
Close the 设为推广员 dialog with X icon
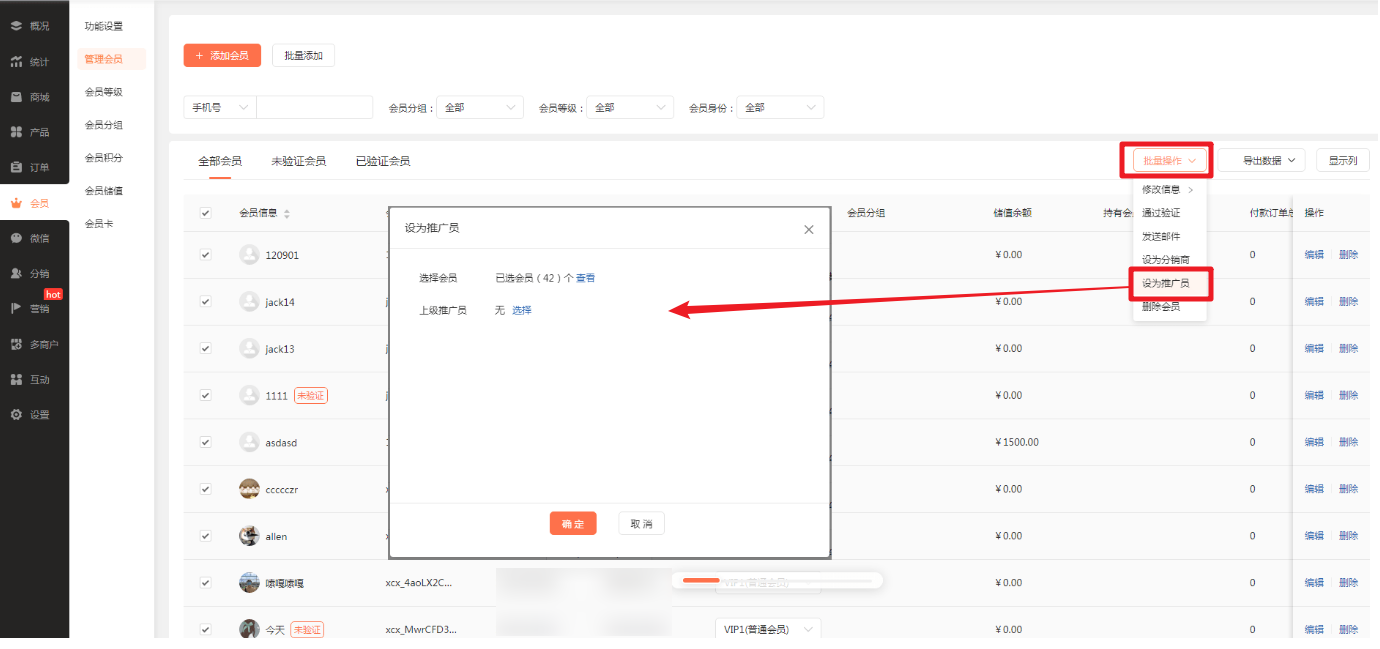809,230
